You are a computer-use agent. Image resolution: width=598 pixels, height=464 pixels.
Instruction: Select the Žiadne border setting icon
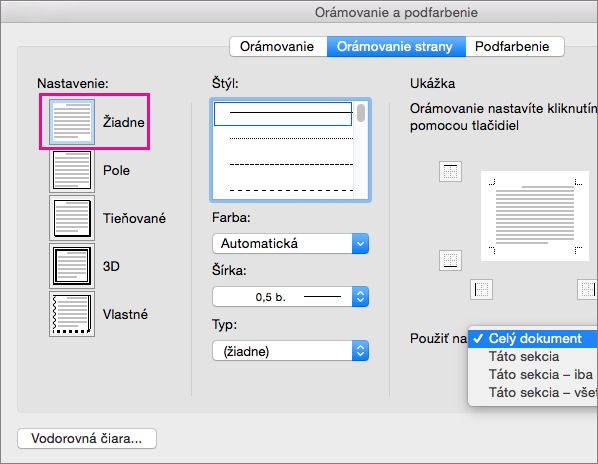(72, 122)
